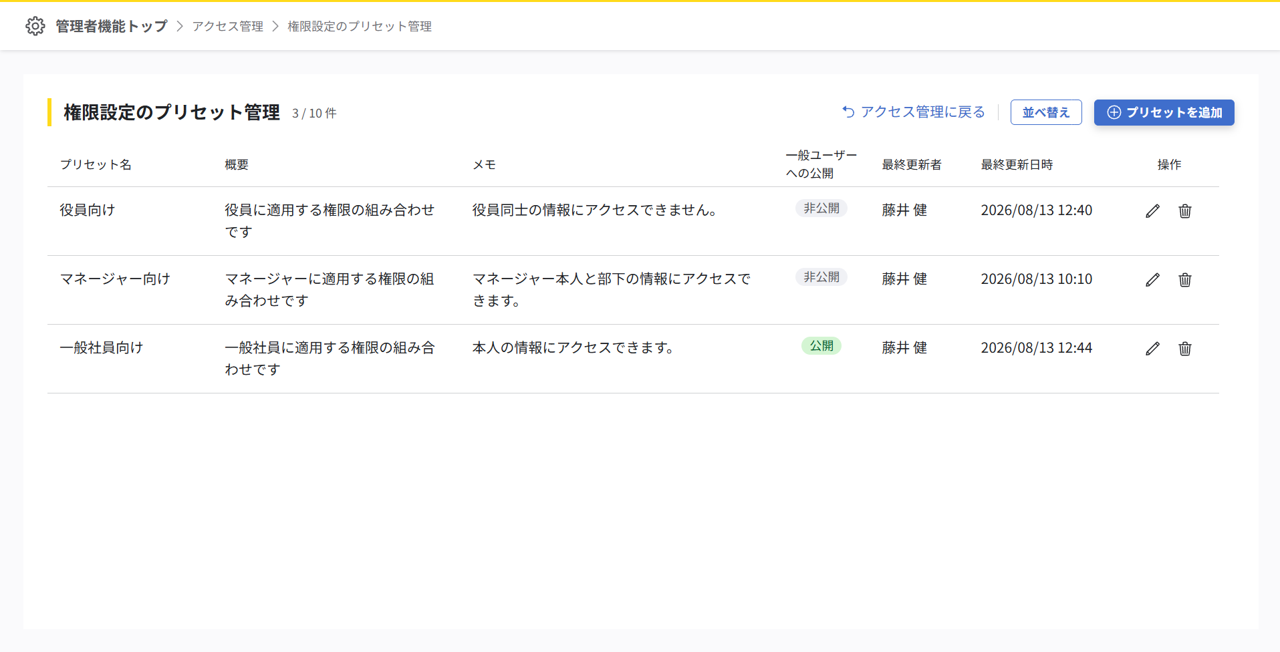Delete the 役員向け preset with trash icon

(1185, 211)
